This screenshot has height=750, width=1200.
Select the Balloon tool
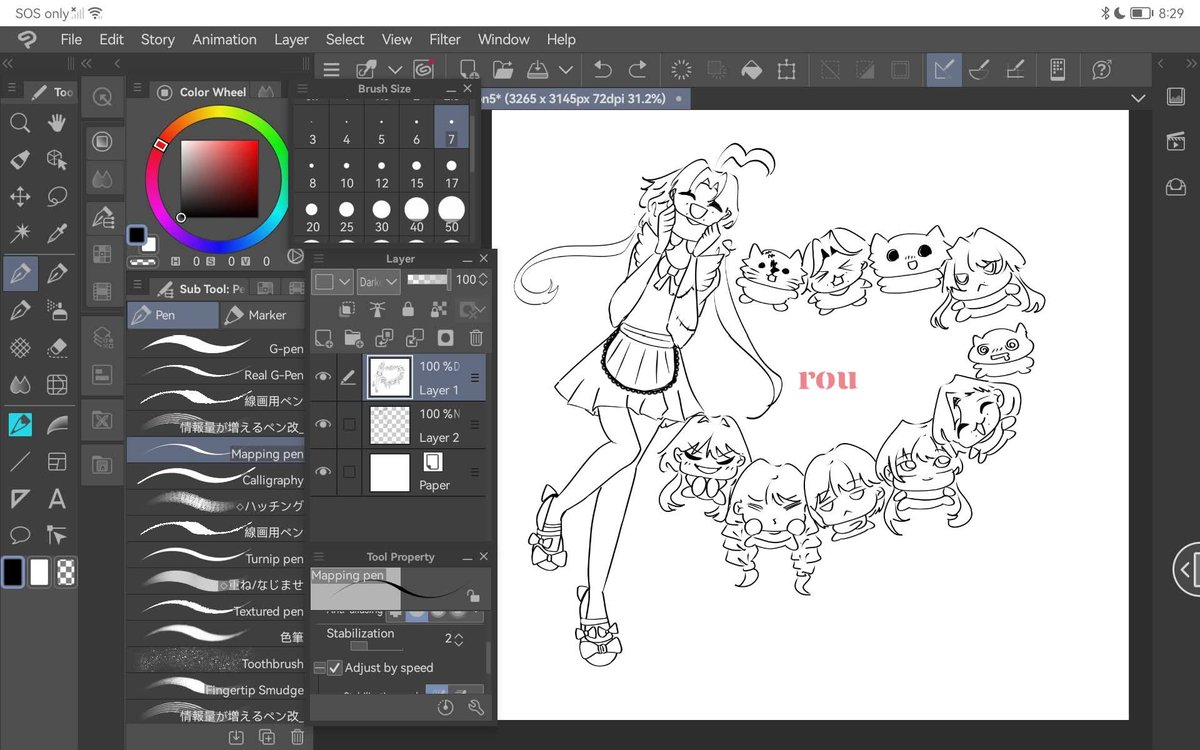pos(19,535)
